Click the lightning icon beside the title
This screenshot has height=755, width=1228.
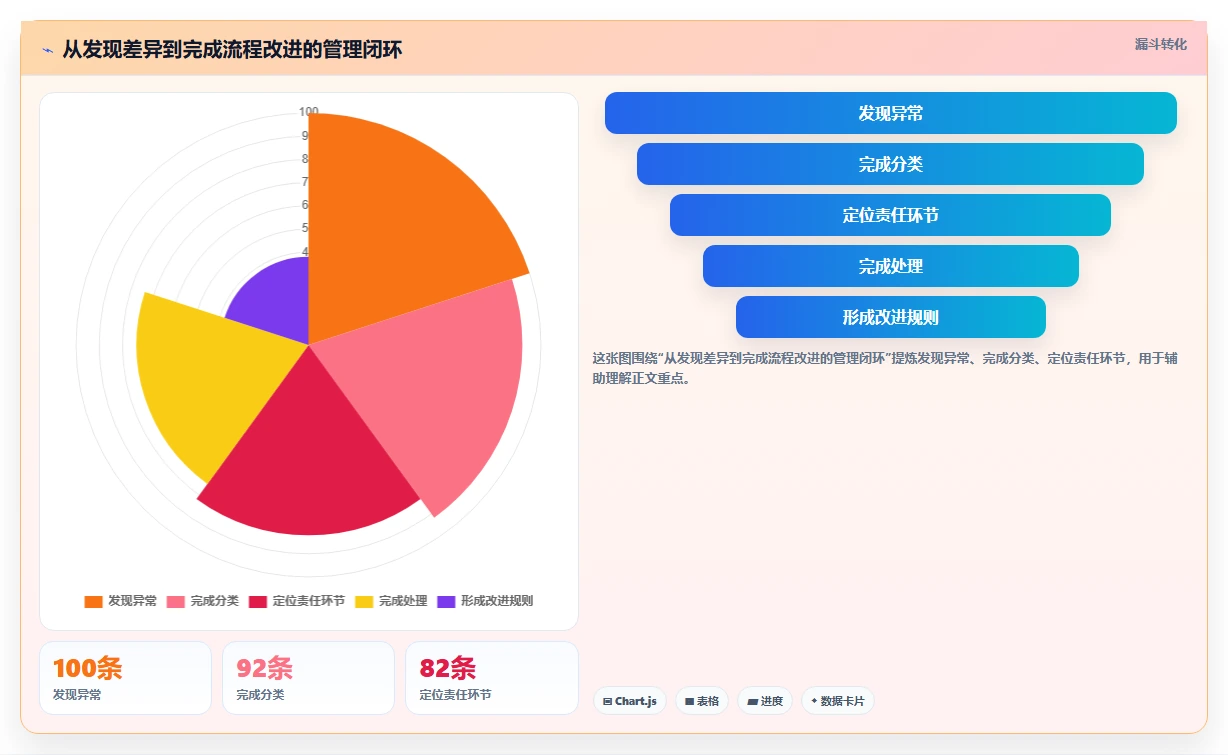point(47,50)
